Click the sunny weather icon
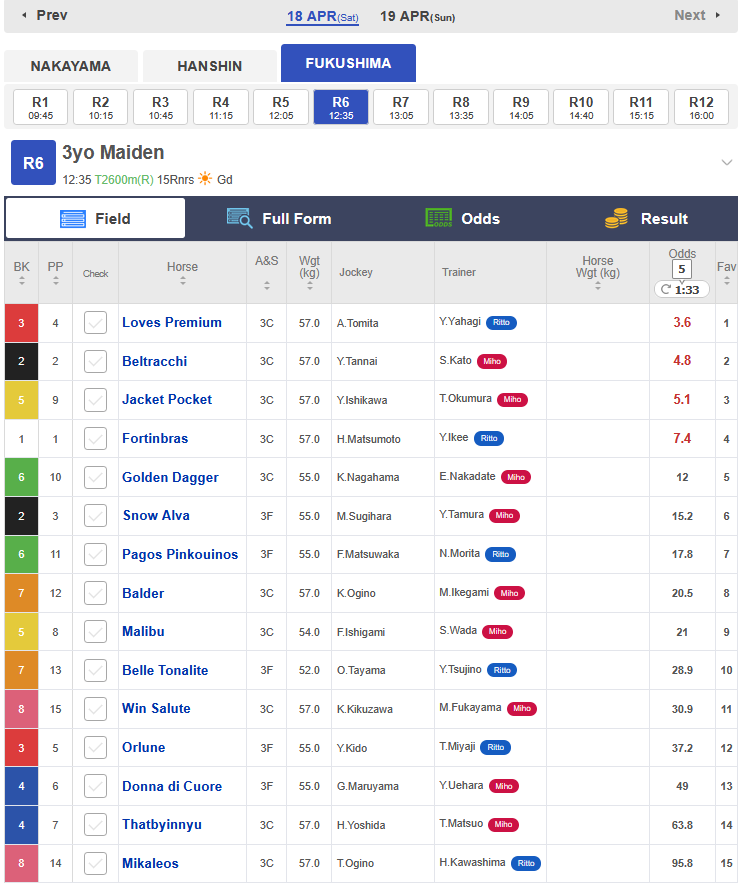 pyautogui.click(x=205, y=179)
